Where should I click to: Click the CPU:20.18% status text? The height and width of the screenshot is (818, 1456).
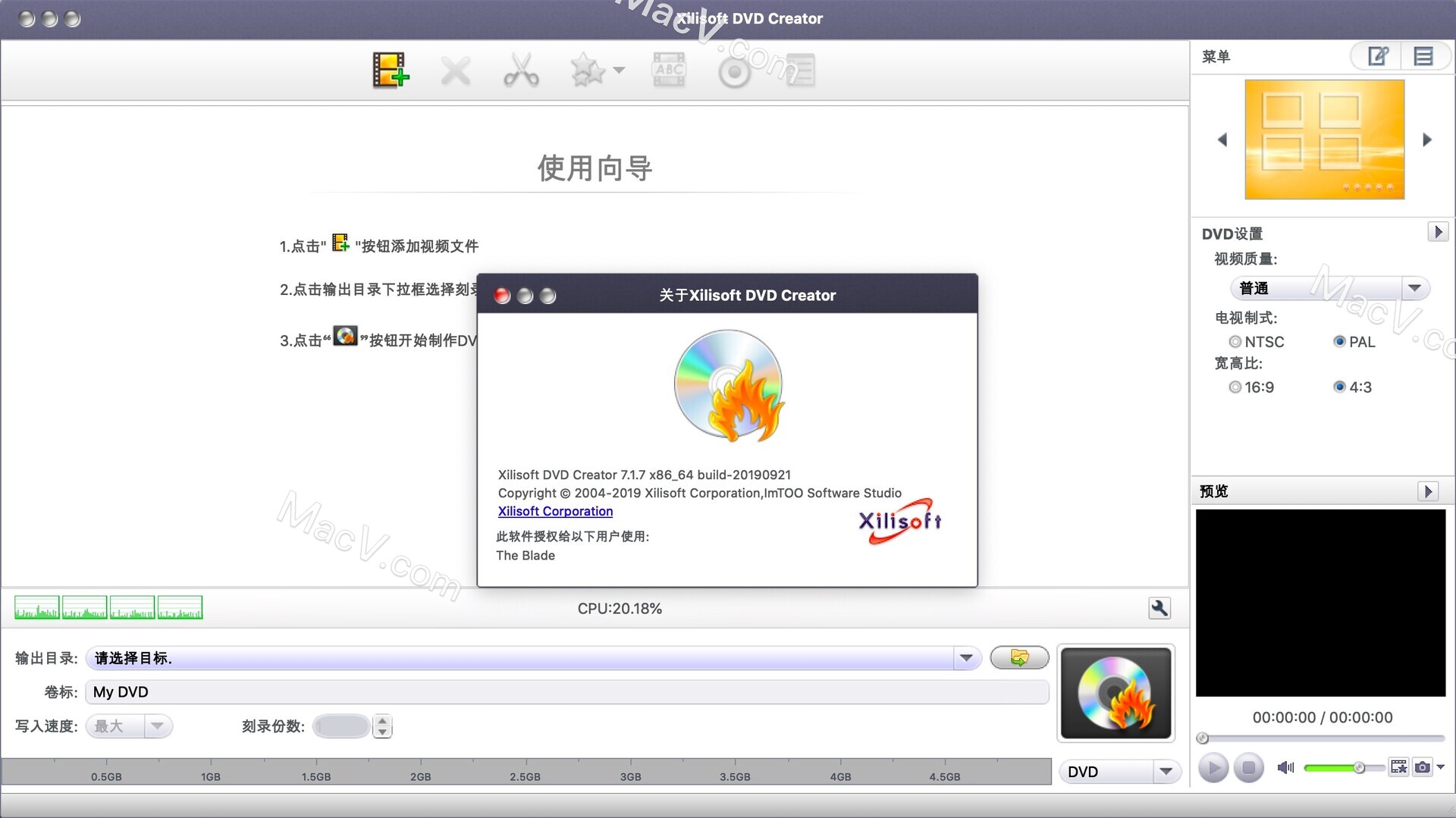(x=620, y=609)
